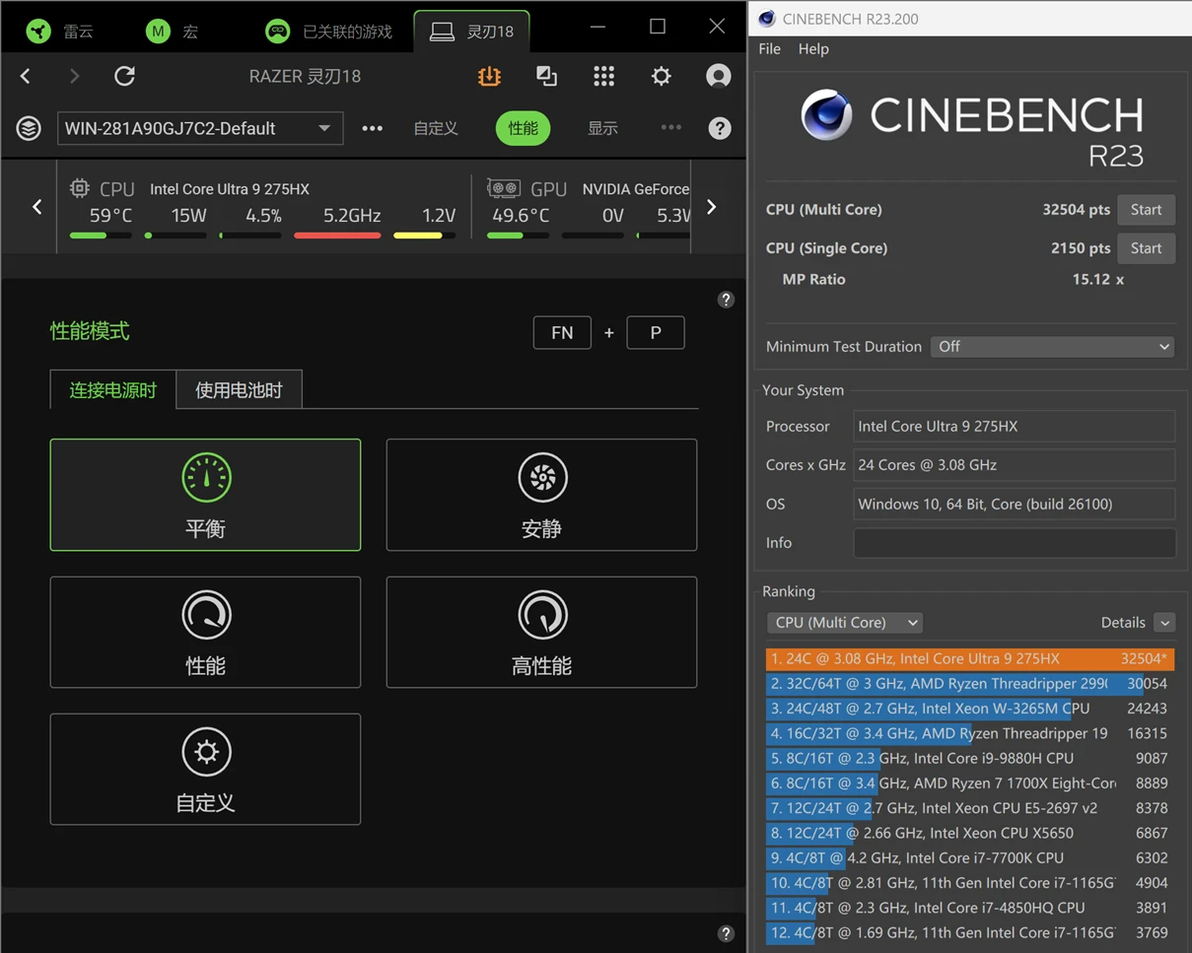
Task: Choose the 高性能 high performance card
Action: 541,632
